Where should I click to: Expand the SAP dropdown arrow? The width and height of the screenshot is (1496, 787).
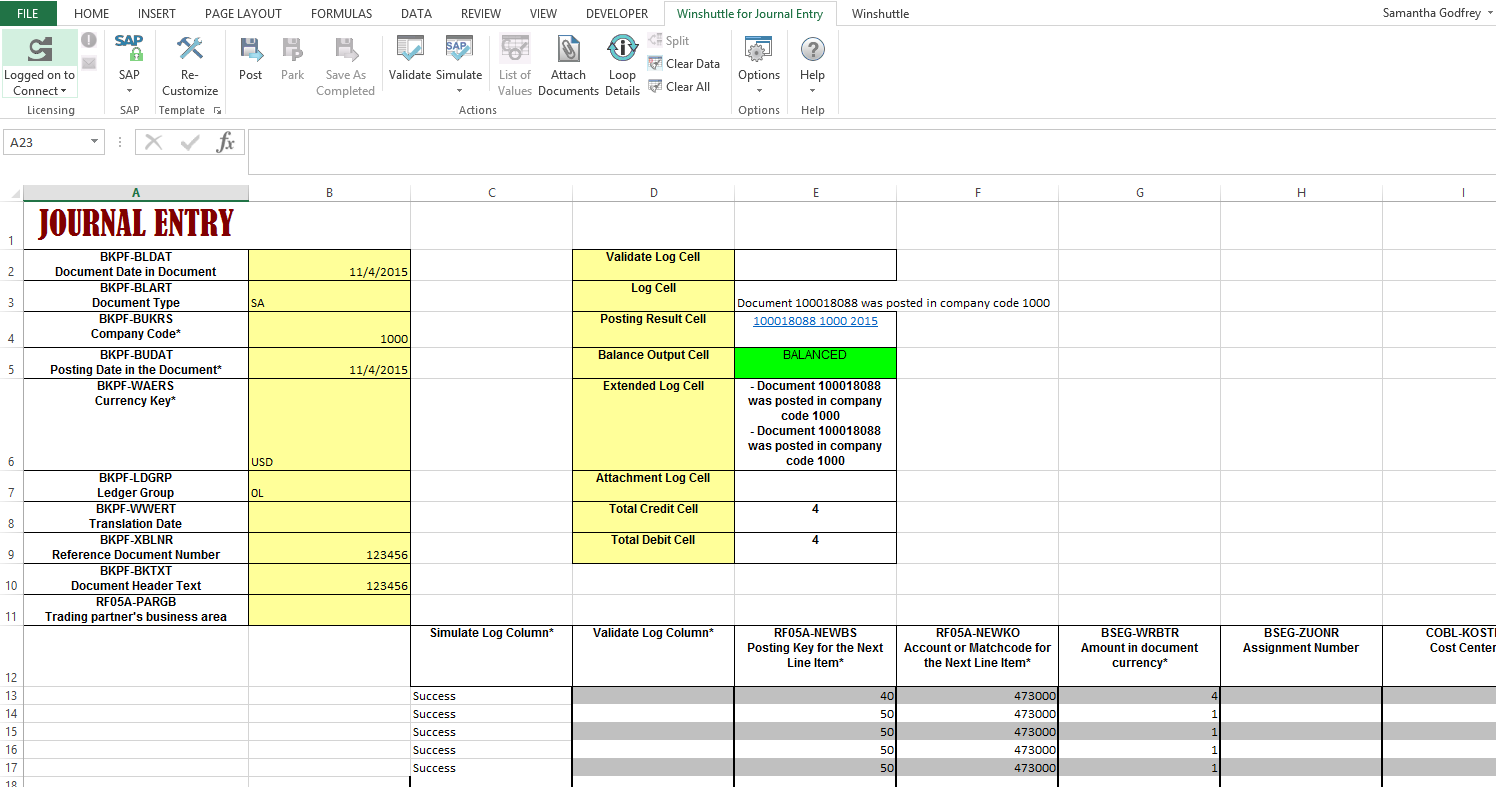(x=129, y=91)
